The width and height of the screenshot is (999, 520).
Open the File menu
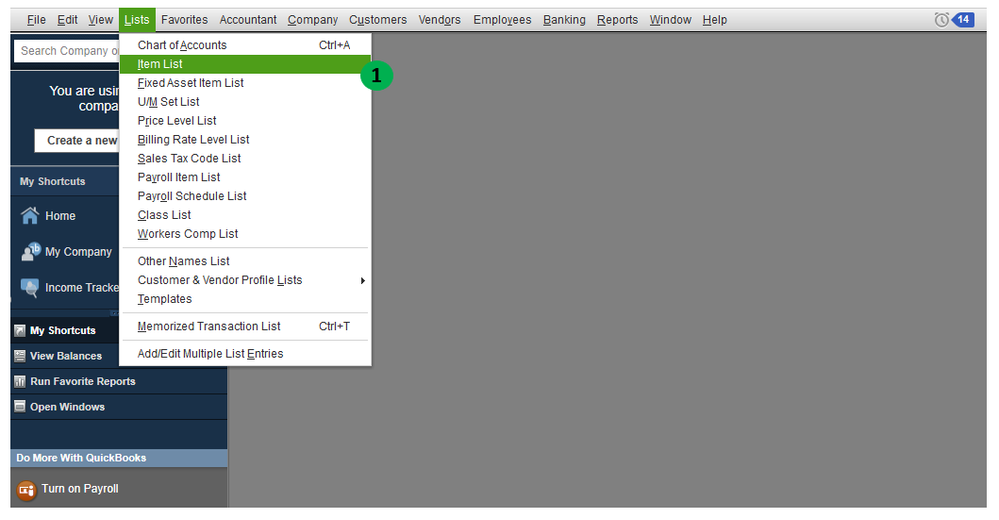click(36, 20)
